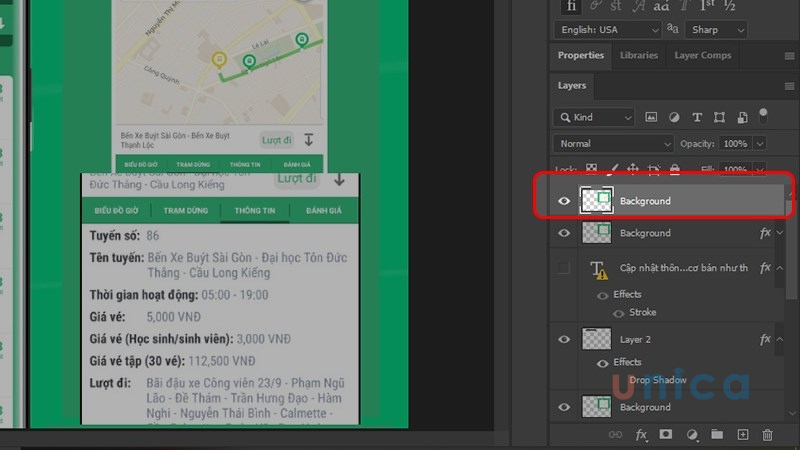Viewport: 800px width, 450px height.
Task: Filter layers by adjustment layers icon
Action: point(674,117)
